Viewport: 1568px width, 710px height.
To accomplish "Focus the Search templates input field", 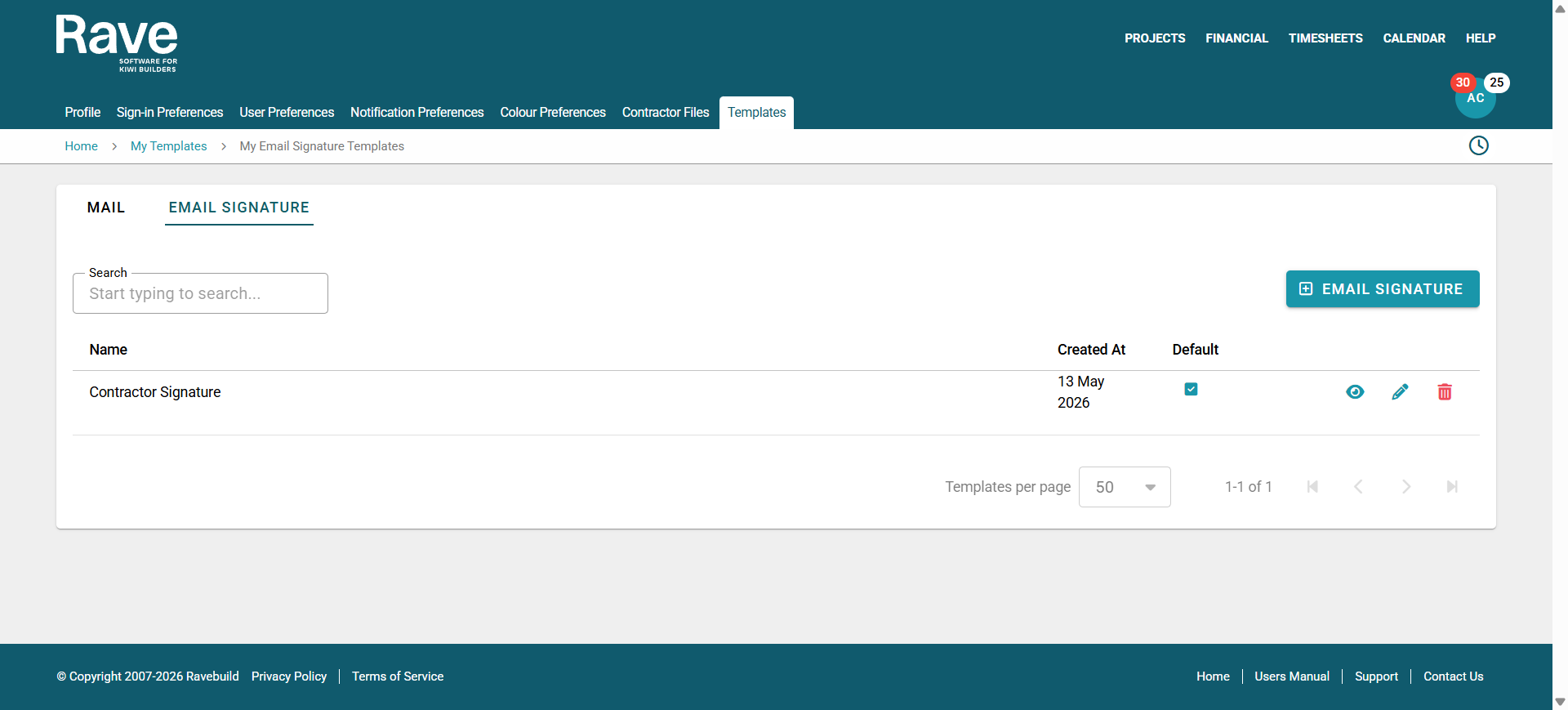I will [200, 293].
